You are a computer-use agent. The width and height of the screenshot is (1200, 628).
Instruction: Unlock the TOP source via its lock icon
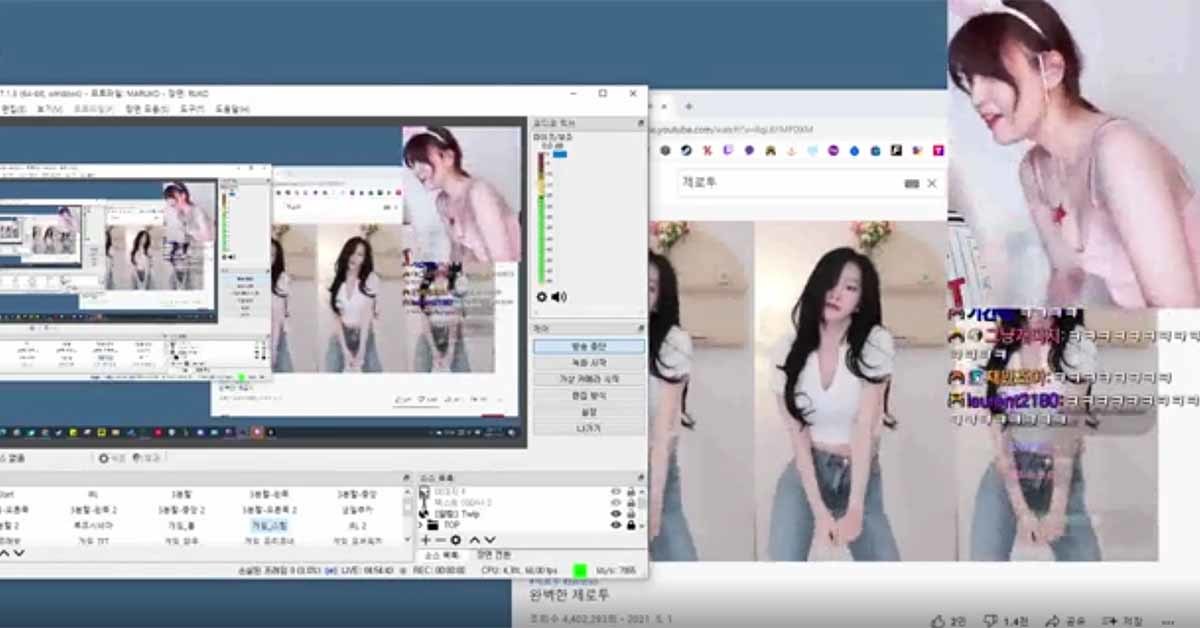click(630, 524)
